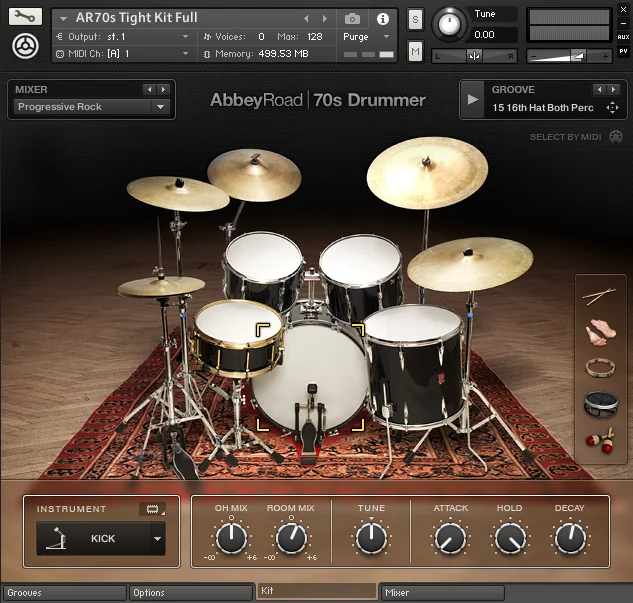Toggle Select by MIDI plug icon

click(616, 137)
